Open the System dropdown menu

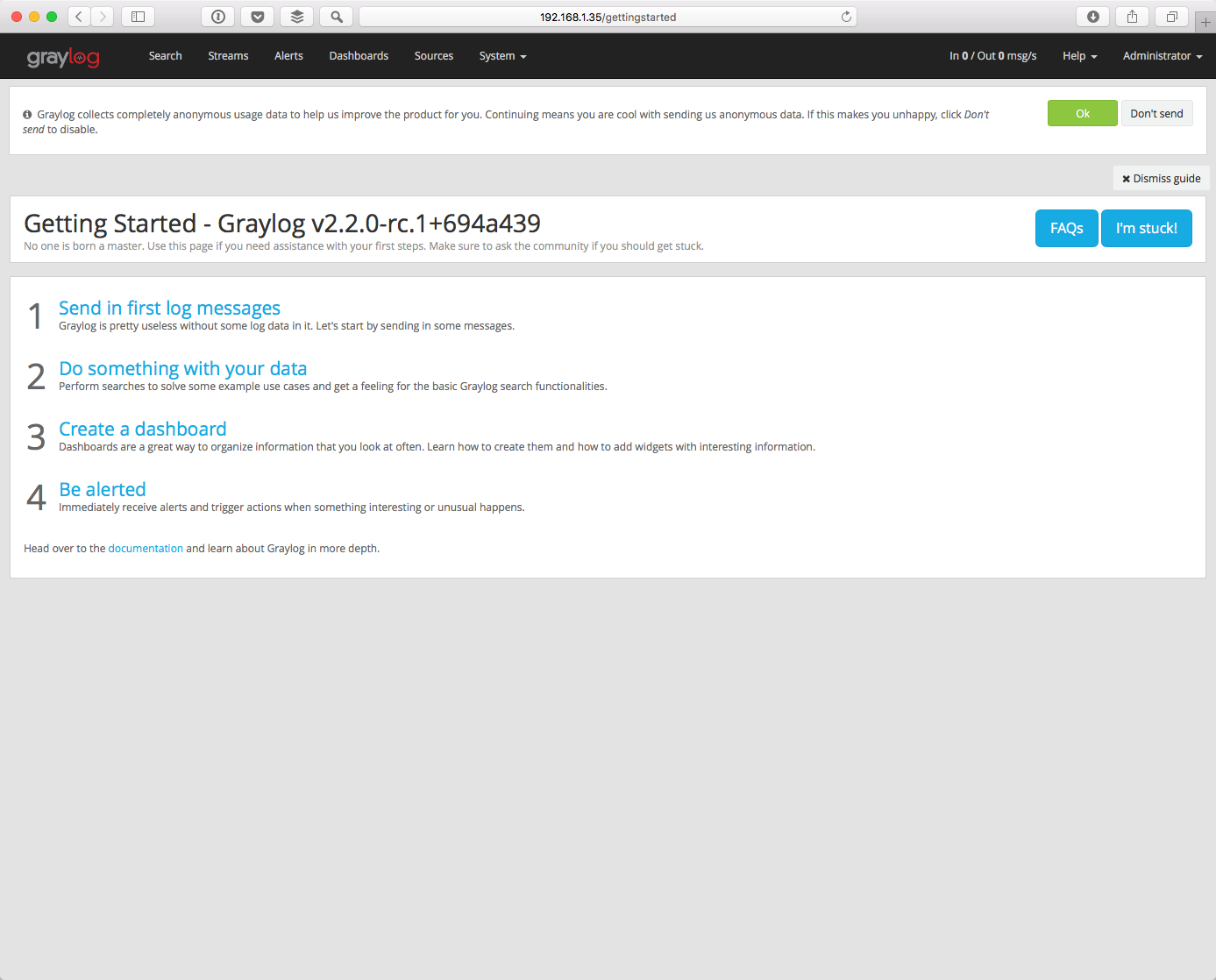502,56
